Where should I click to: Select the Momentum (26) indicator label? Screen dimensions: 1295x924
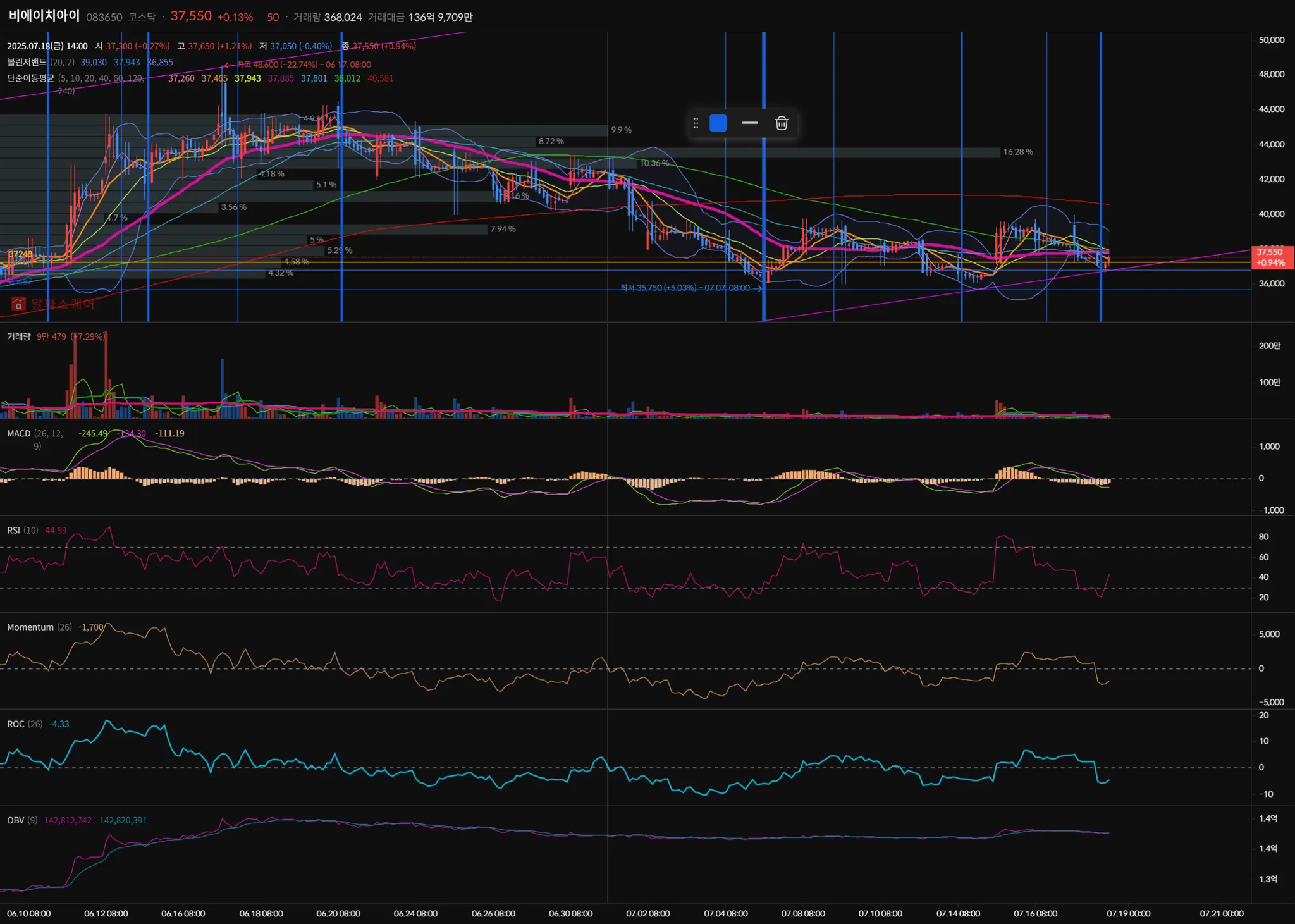[39, 627]
